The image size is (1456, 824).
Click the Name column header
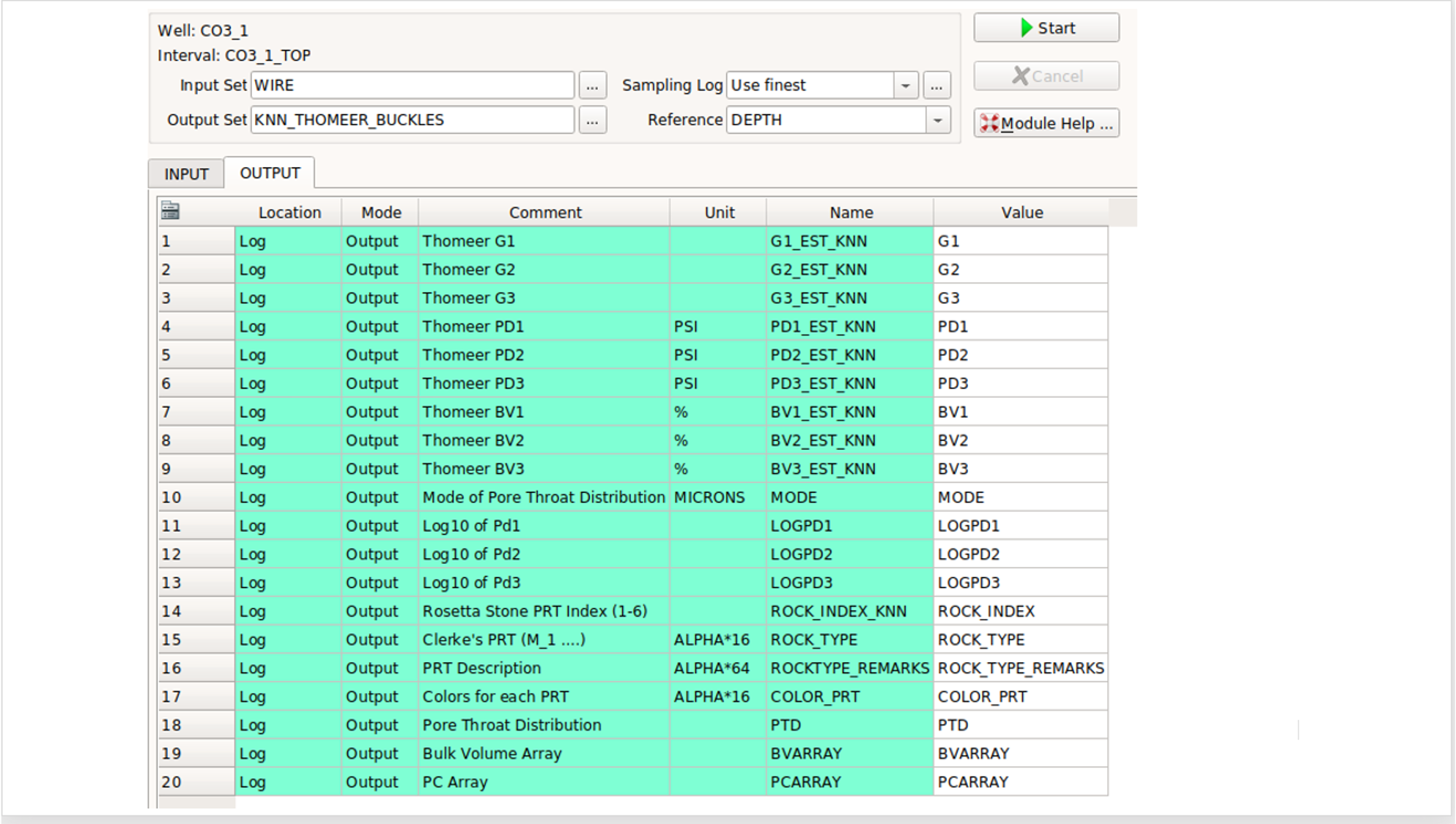[x=851, y=212]
